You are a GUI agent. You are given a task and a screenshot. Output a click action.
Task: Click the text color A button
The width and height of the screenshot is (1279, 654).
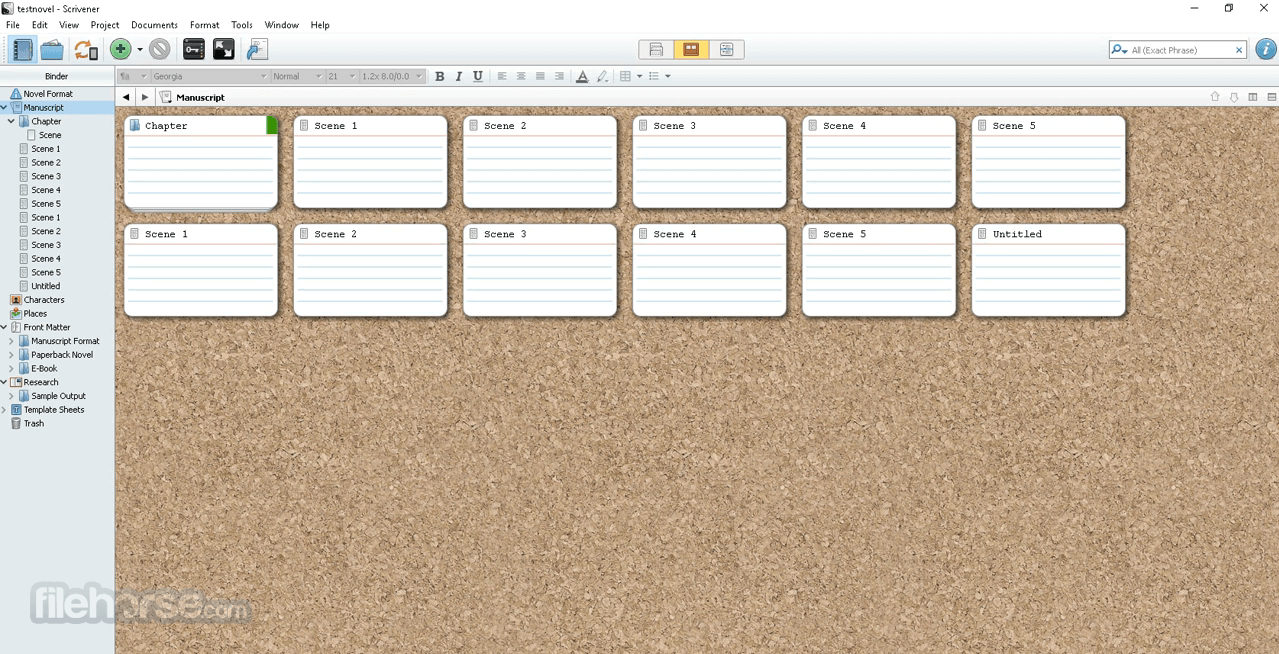tap(582, 76)
